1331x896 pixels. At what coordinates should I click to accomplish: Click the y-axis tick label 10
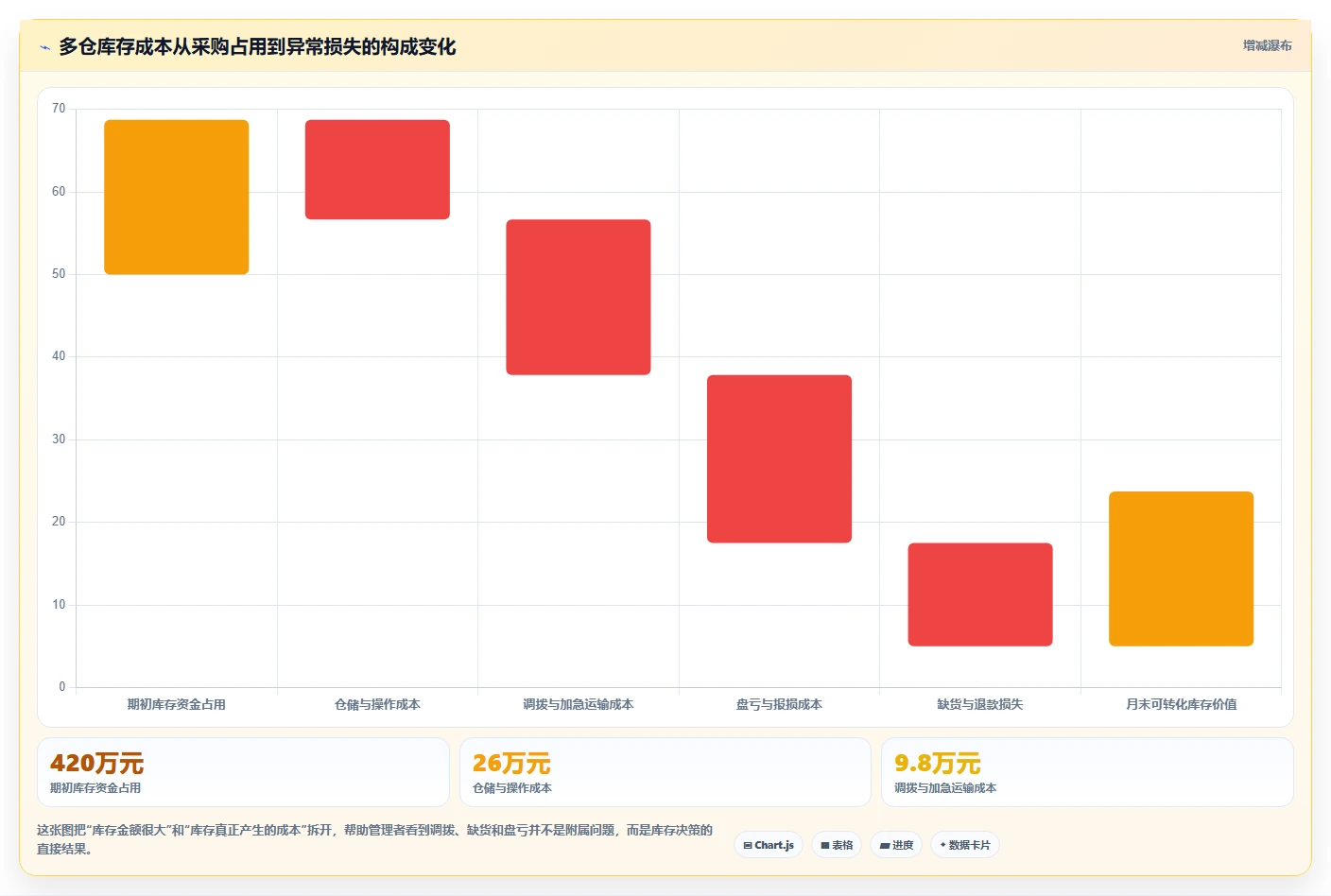point(59,605)
